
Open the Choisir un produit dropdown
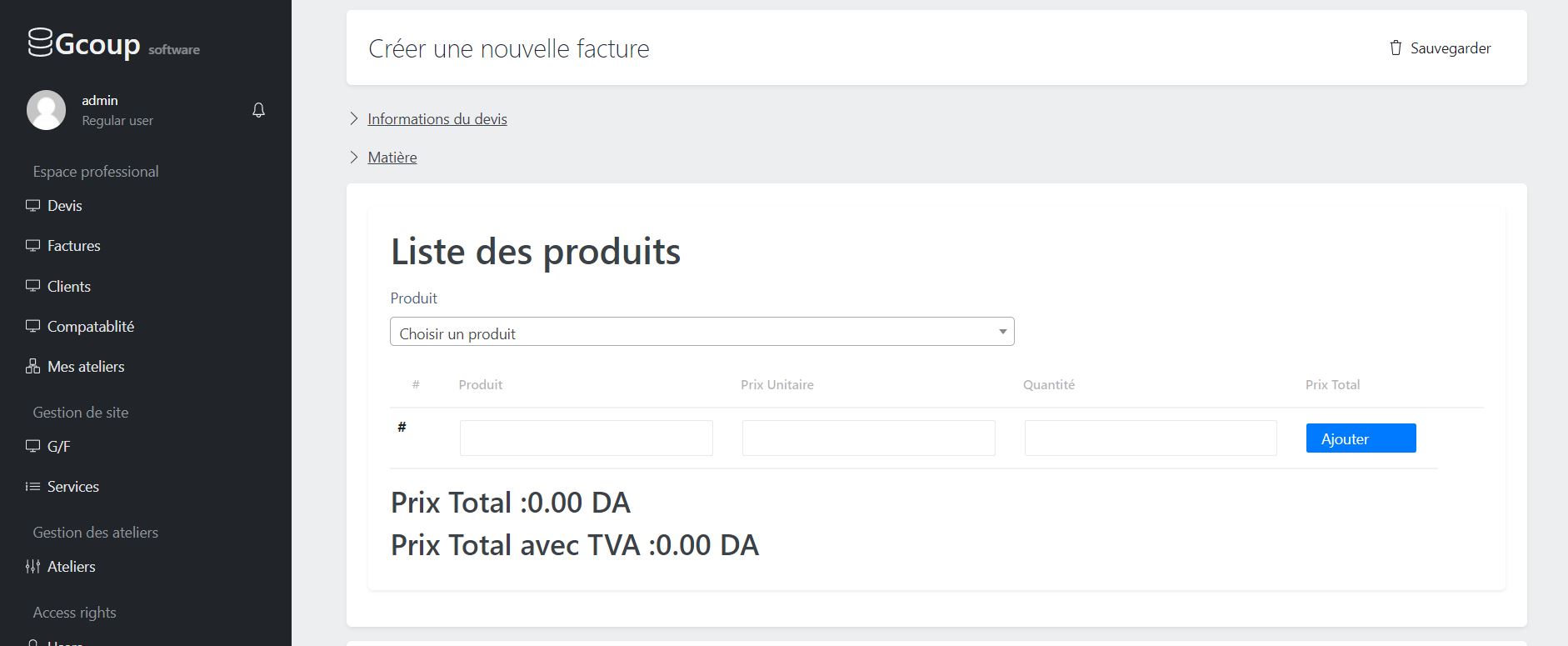click(702, 332)
